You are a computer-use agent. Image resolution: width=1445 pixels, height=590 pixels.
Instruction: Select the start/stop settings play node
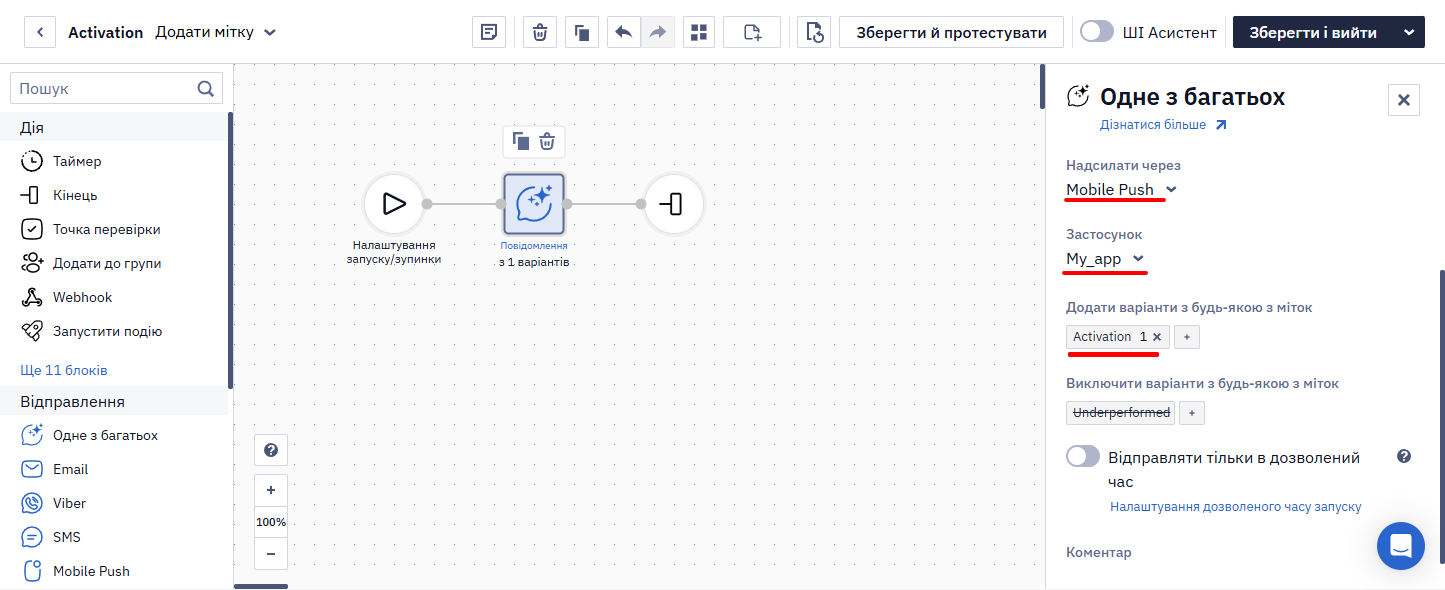coord(394,204)
